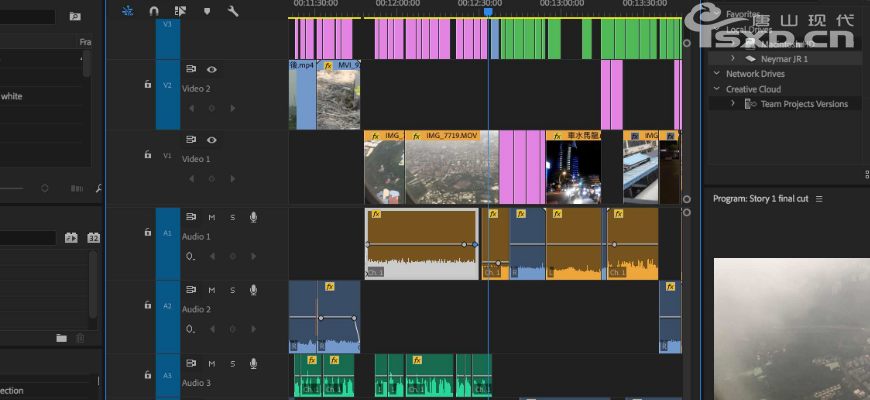Viewport: 870px width, 400px height.
Task: Click the Linked Selection icon
Action: [x=181, y=11]
